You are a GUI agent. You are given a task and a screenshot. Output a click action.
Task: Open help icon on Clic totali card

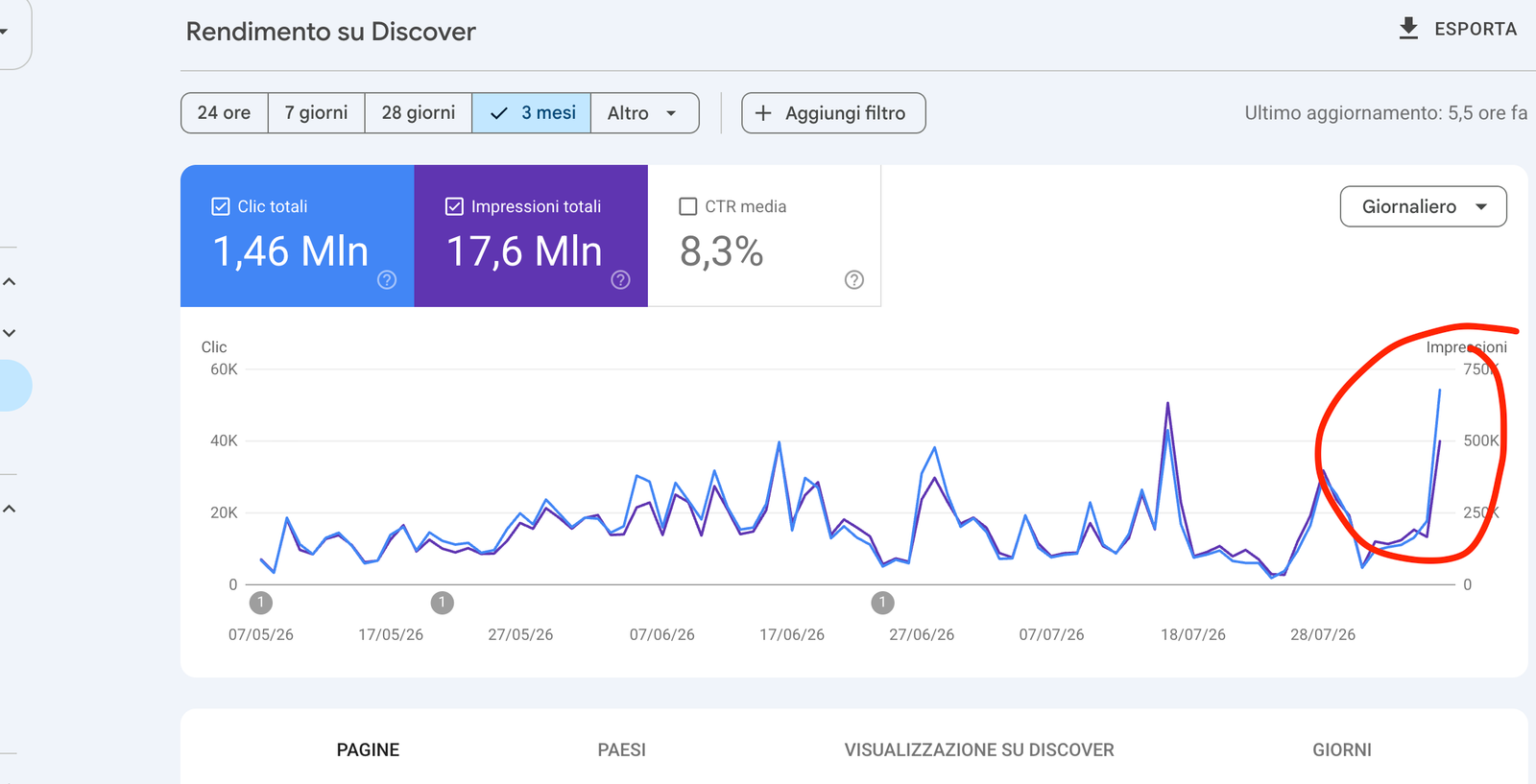tap(387, 279)
